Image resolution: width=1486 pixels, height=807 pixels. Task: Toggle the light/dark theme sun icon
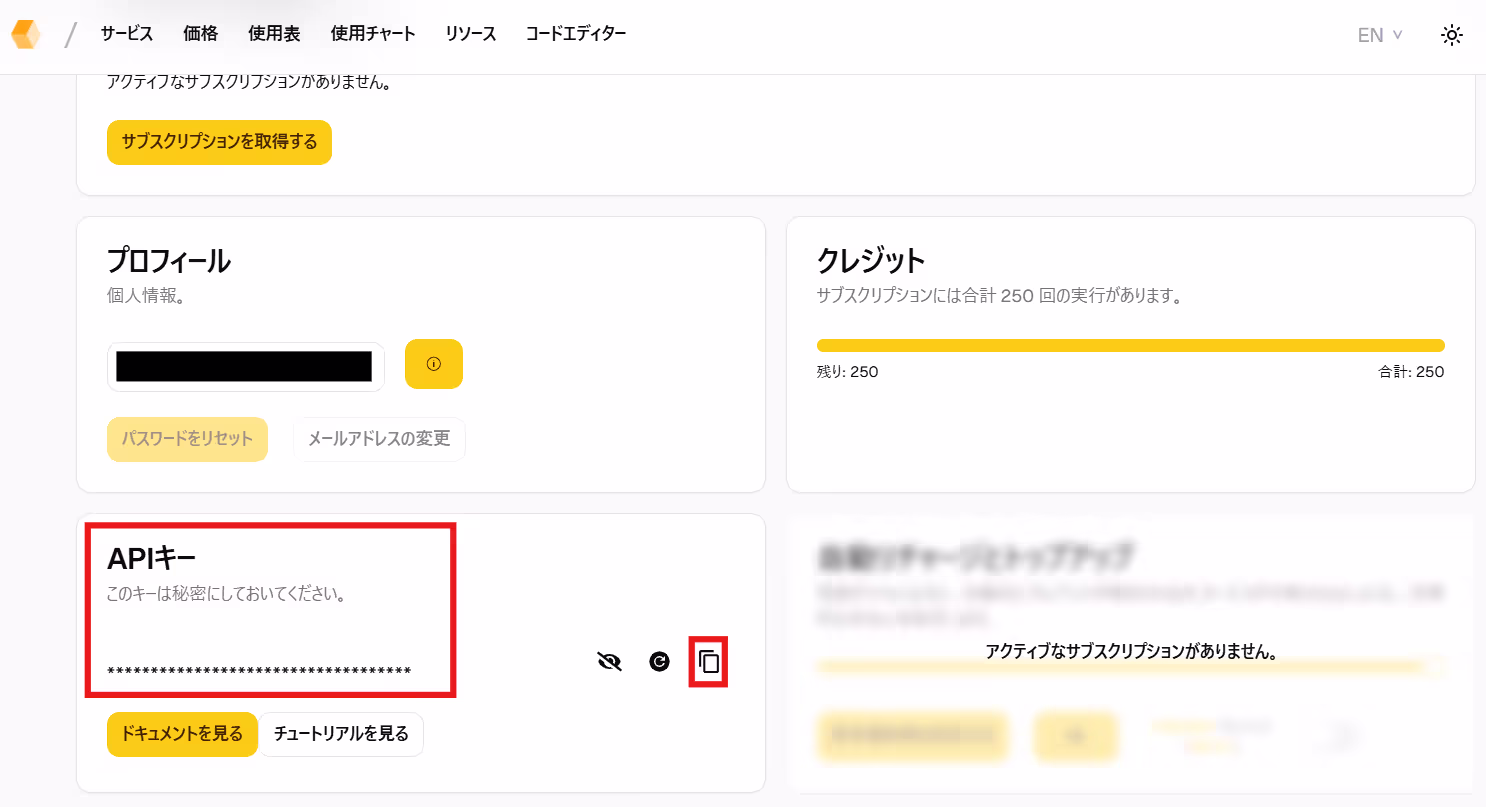click(1452, 35)
